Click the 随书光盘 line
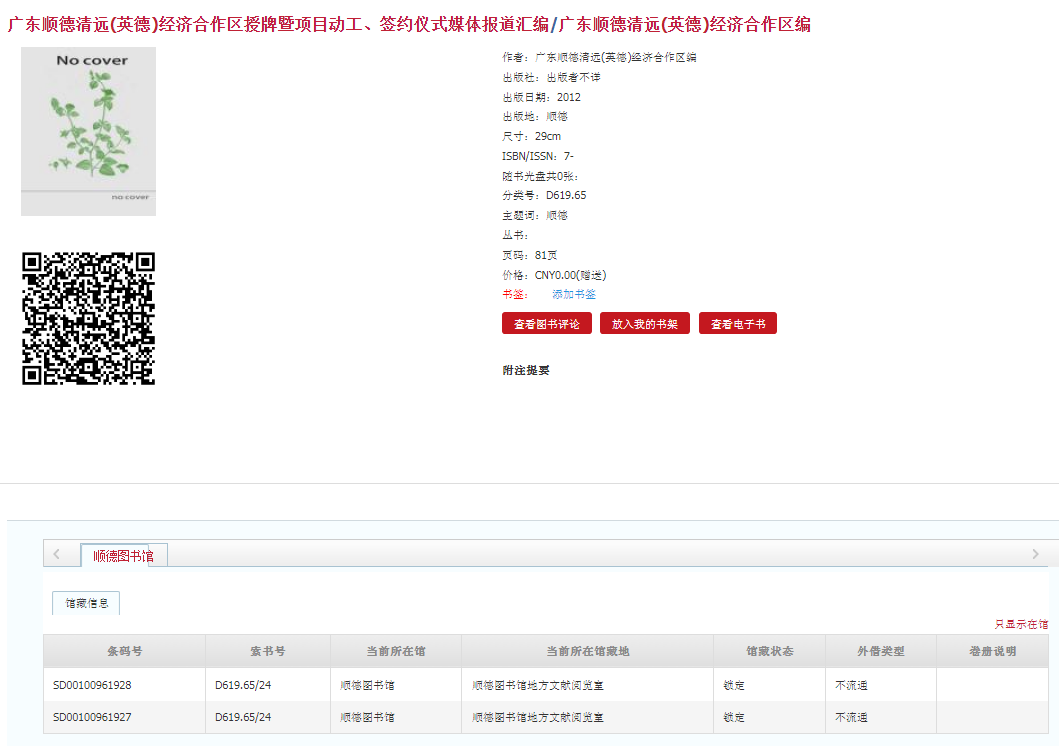The height and width of the screenshot is (746, 1059). point(540,176)
